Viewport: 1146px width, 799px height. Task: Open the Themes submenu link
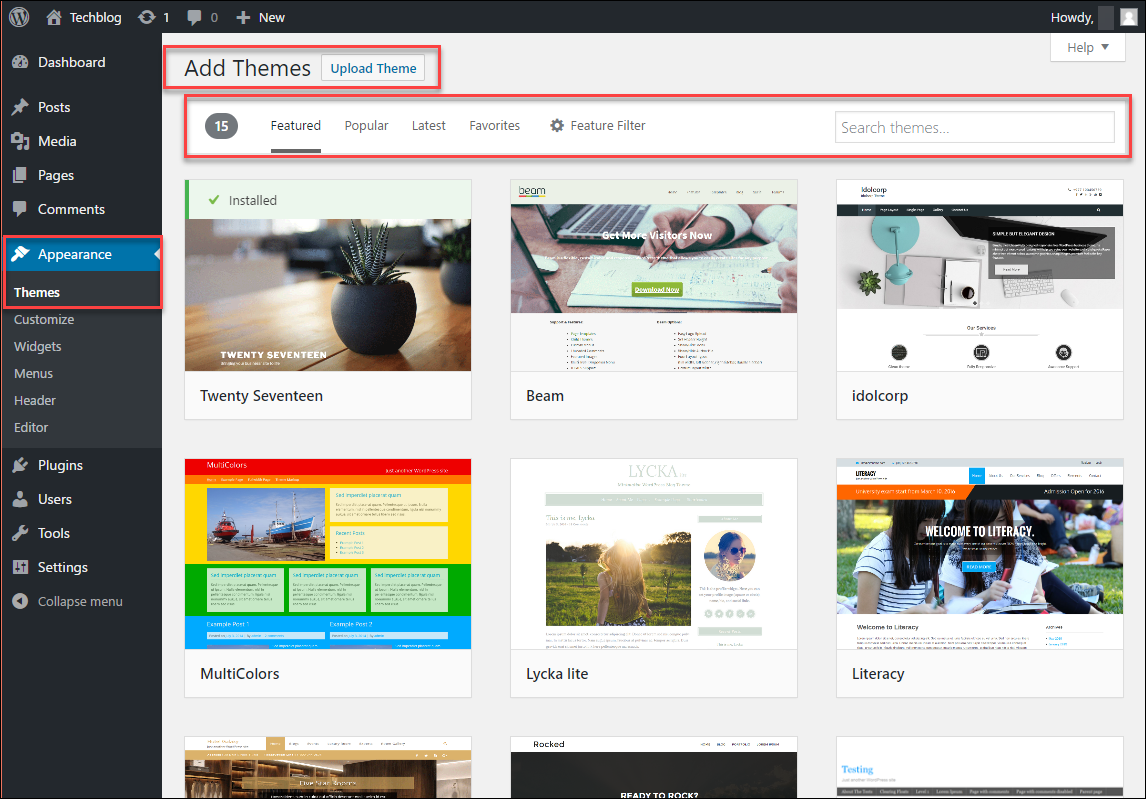pos(37,292)
